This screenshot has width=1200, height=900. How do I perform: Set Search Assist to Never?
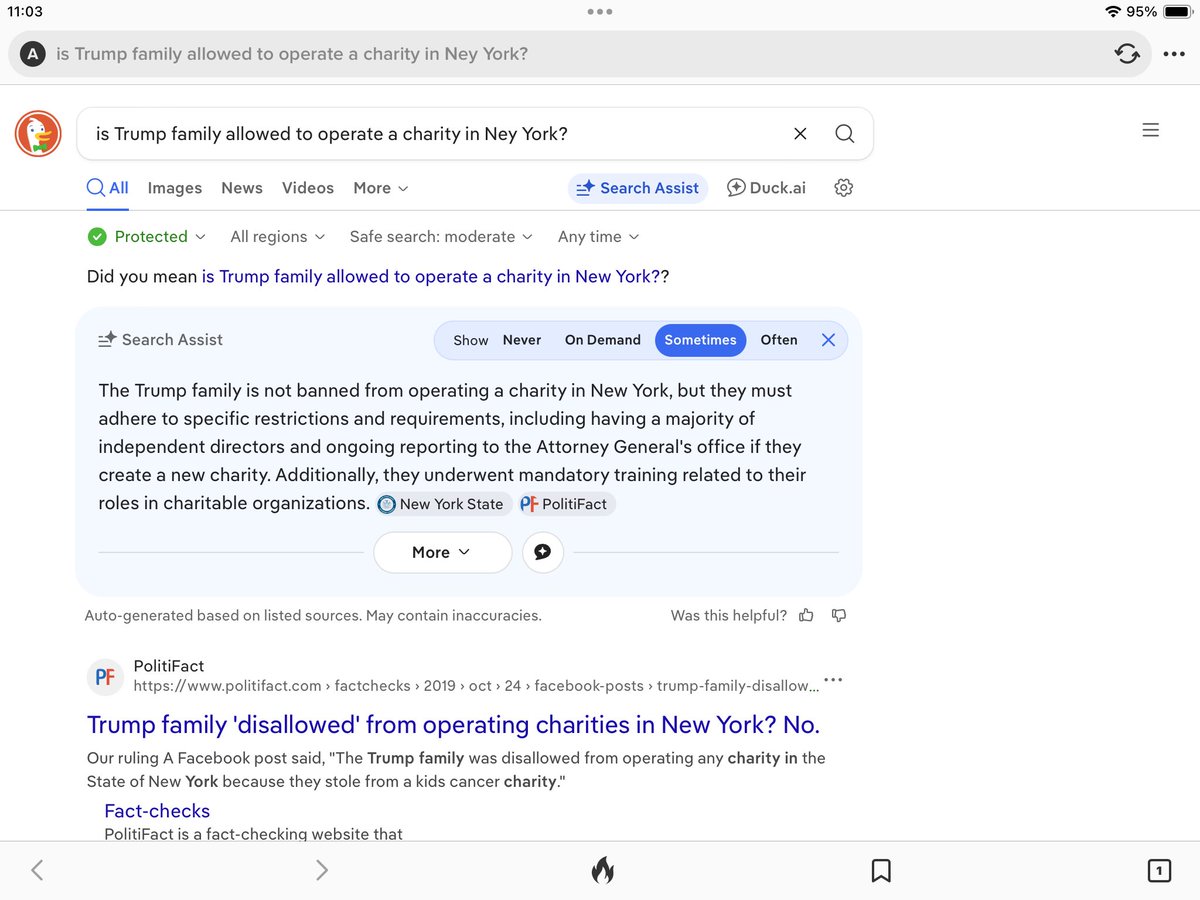tap(522, 340)
